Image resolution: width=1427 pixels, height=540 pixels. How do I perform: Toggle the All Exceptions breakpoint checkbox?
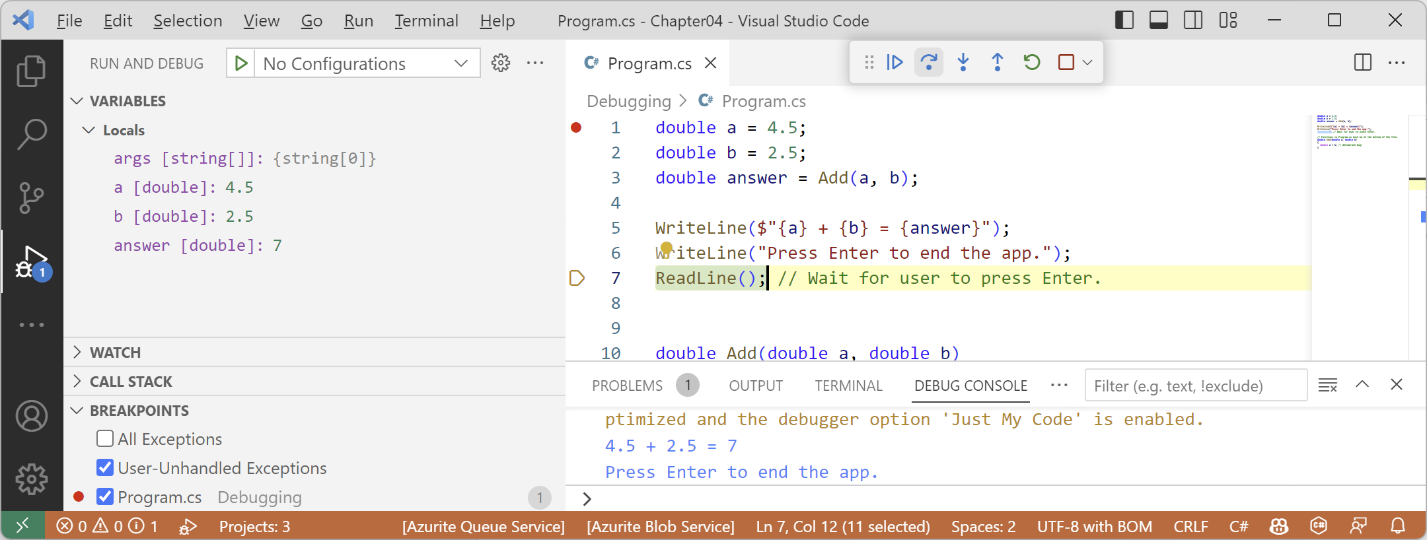105,439
